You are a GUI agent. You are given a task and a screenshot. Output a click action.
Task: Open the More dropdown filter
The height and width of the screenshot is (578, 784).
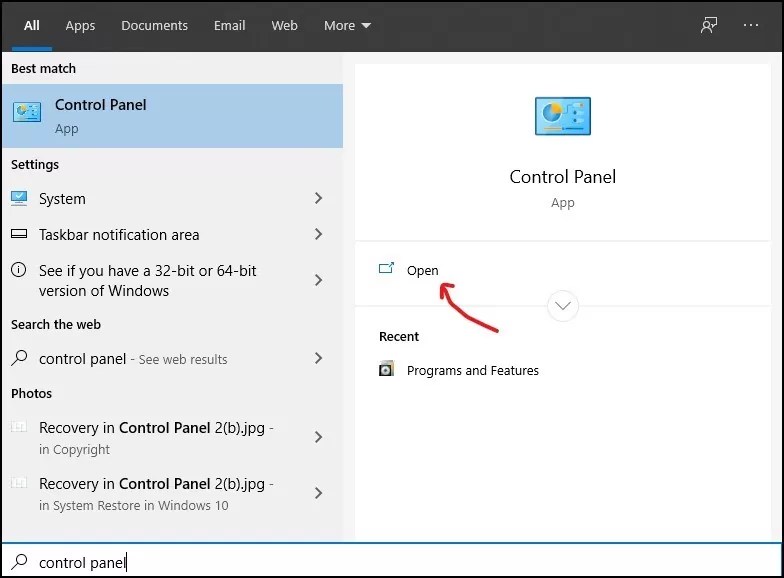coord(348,26)
